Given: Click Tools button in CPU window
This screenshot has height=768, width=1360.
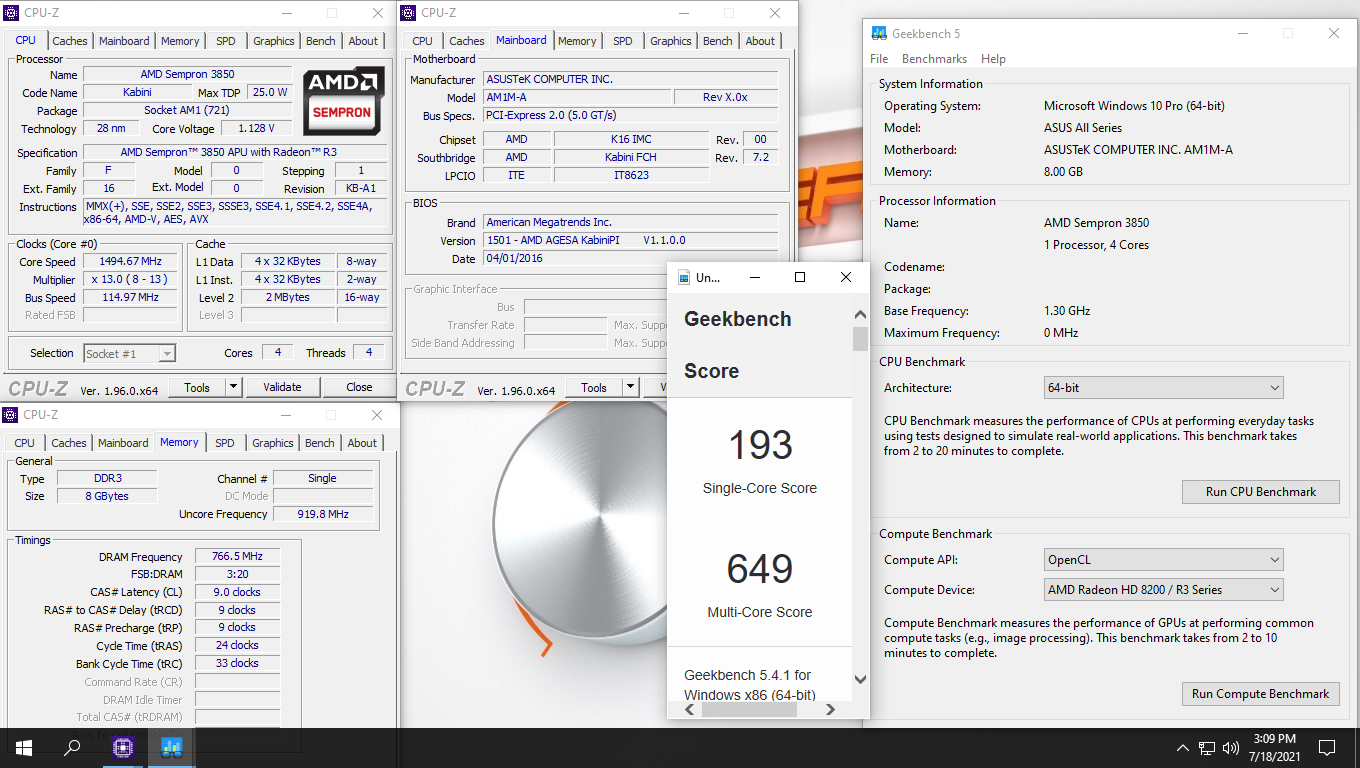Looking at the screenshot, I should [197, 387].
